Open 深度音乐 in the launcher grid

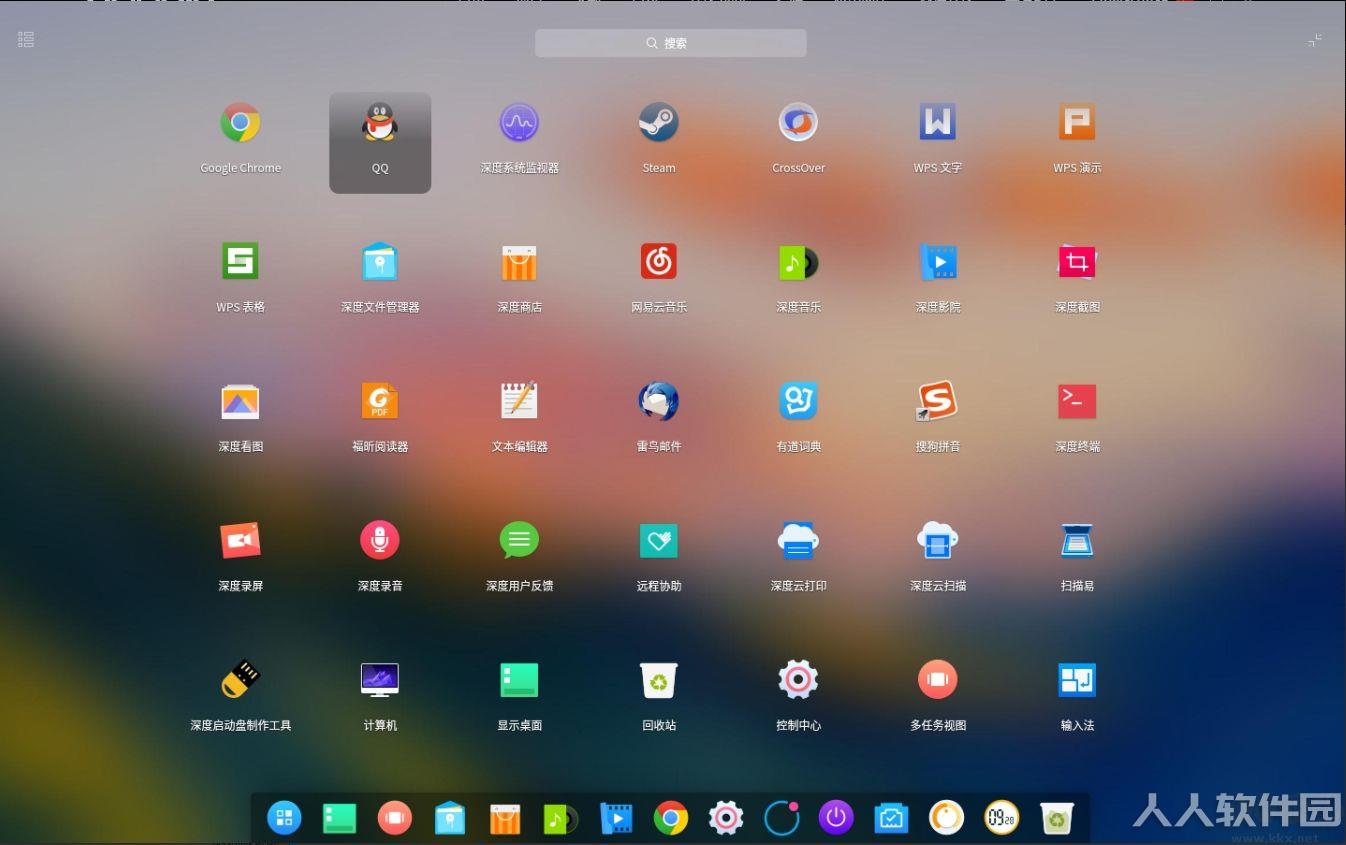pyautogui.click(x=798, y=262)
